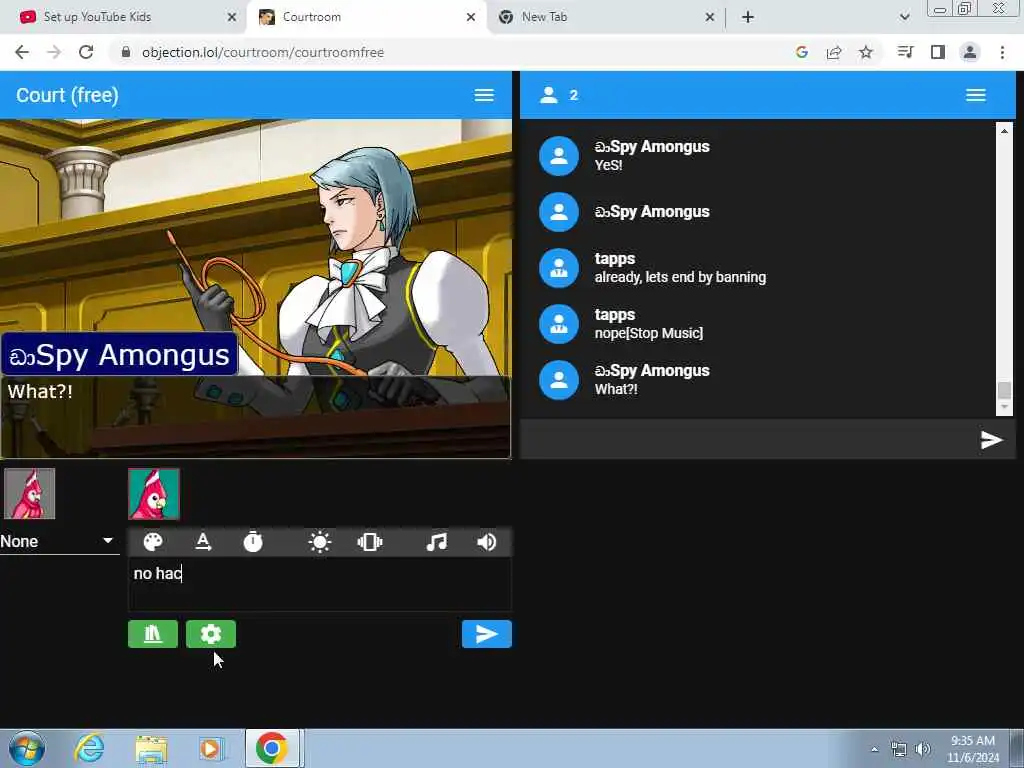The width and height of the screenshot is (1024, 768).
Task: Expand the None speech bubble dropdown
Action: tap(59, 541)
